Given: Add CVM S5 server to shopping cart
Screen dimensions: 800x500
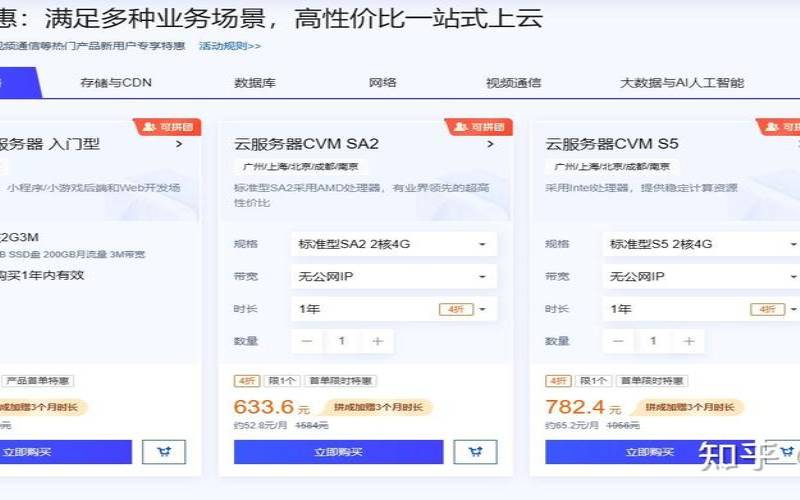Looking at the screenshot, I should pyautogui.click(x=786, y=452).
